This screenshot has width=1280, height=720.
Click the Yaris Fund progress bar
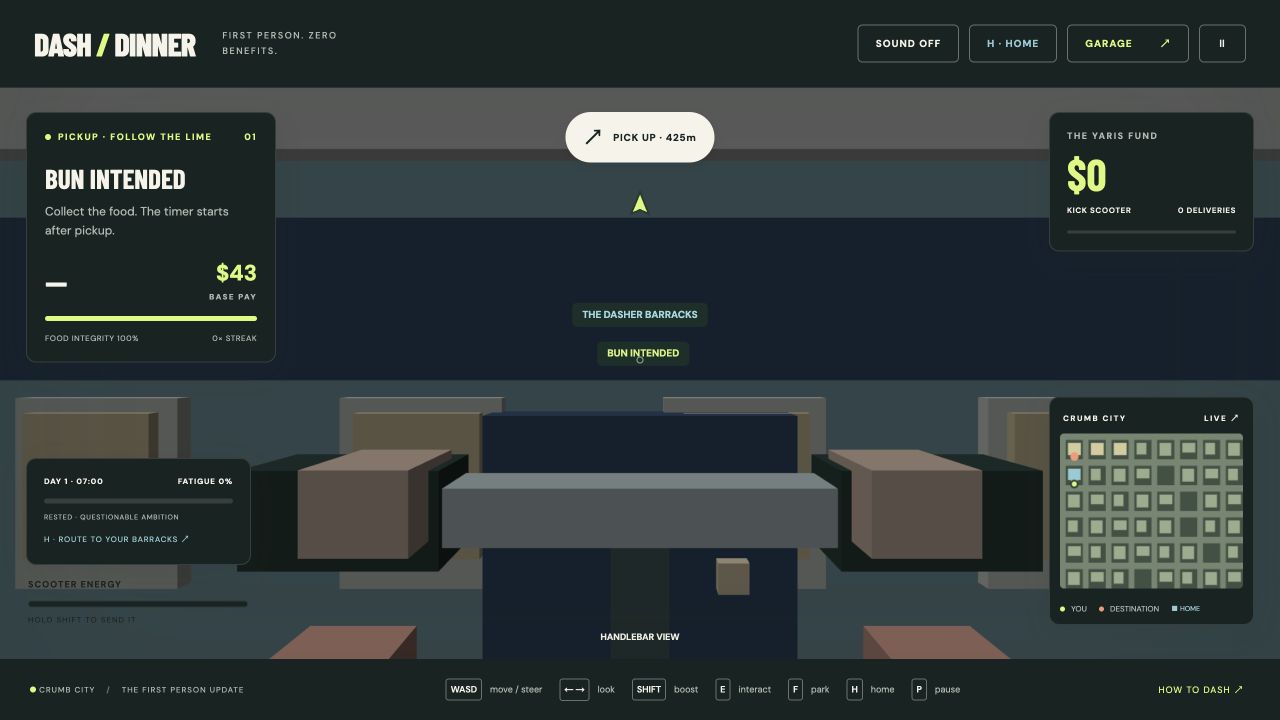[x=1151, y=232]
